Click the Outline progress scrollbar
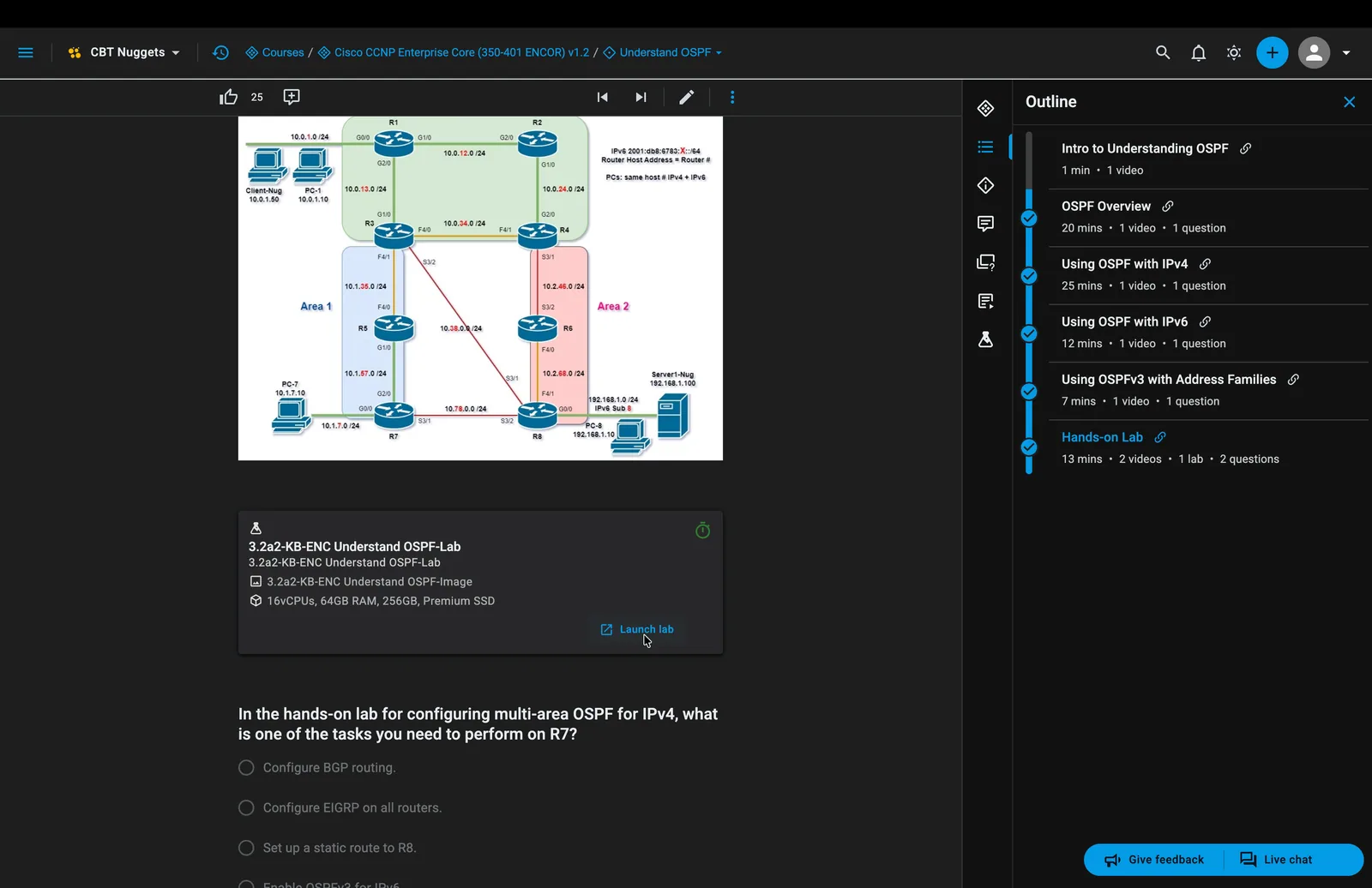Screen dimensions: 1372x888 point(1029,303)
